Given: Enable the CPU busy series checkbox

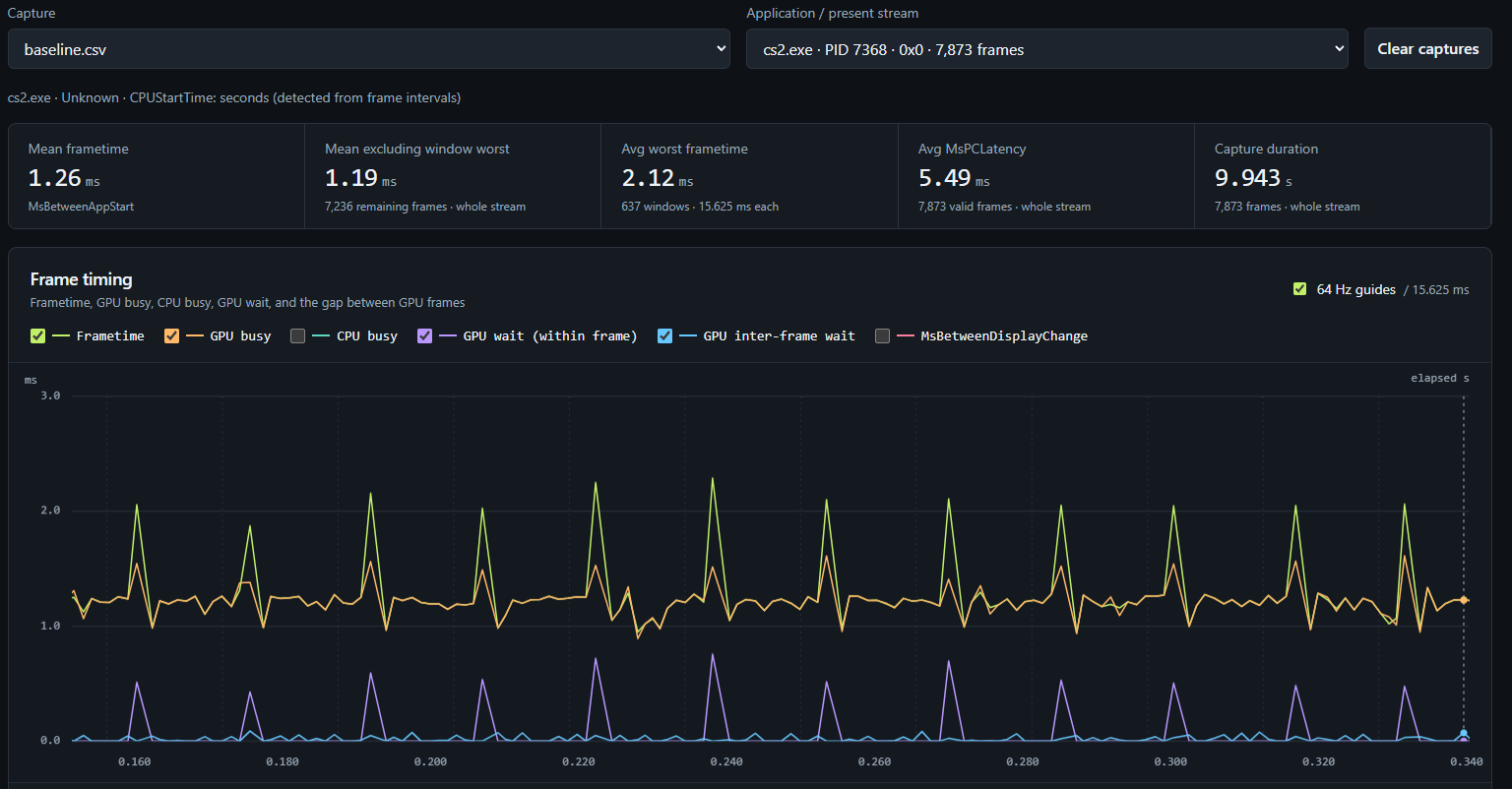Looking at the screenshot, I should (x=297, y=336).
